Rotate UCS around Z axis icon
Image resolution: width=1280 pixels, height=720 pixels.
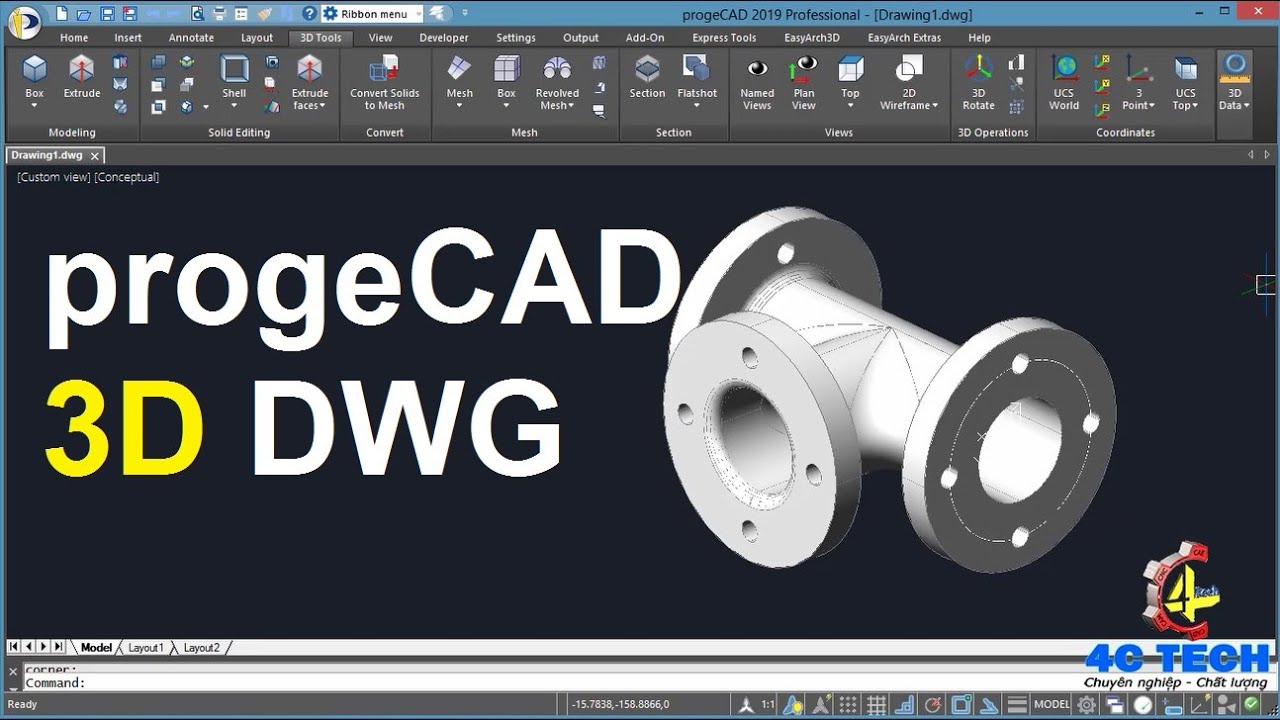point(1101,109)
